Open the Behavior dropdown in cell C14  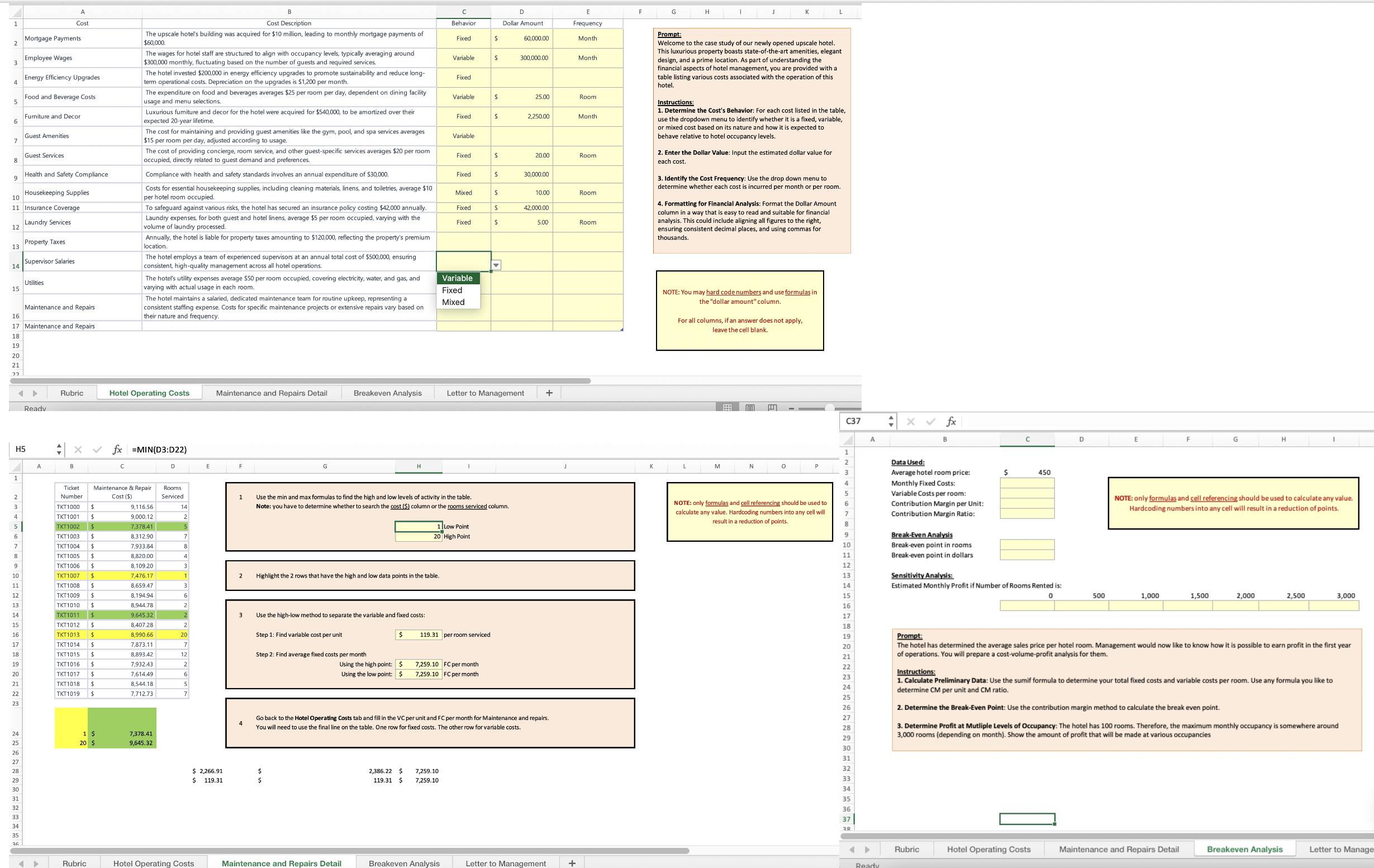(496, 265)
